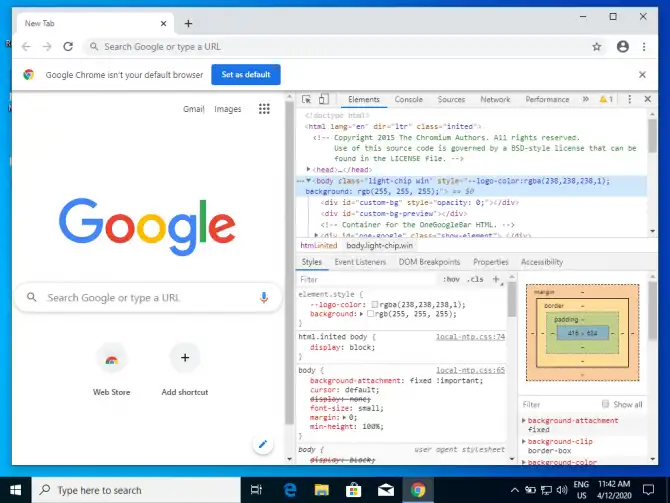The image size is (670, 503).
Task: Show more DevTools tabs via the chevron
Action: coord(585,99)
